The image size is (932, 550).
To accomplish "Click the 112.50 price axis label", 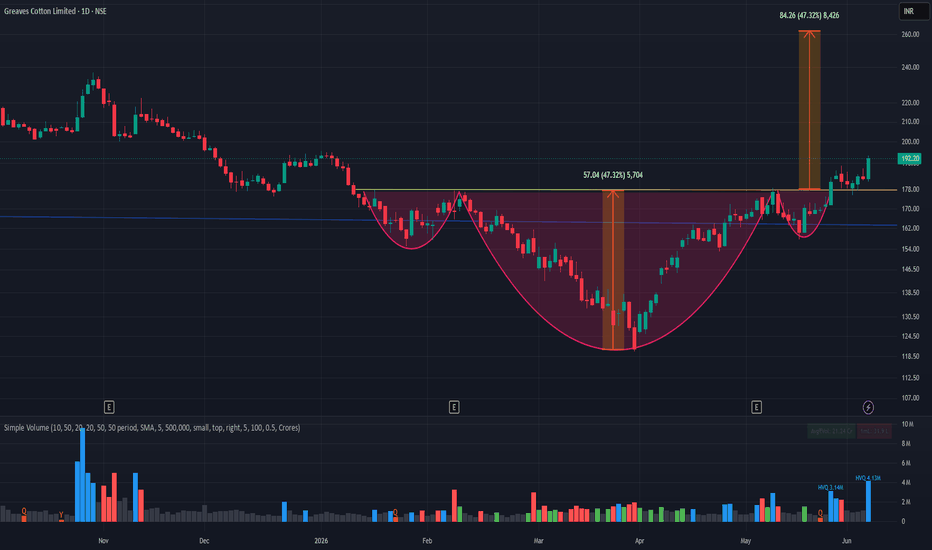I will pos(910,378).
